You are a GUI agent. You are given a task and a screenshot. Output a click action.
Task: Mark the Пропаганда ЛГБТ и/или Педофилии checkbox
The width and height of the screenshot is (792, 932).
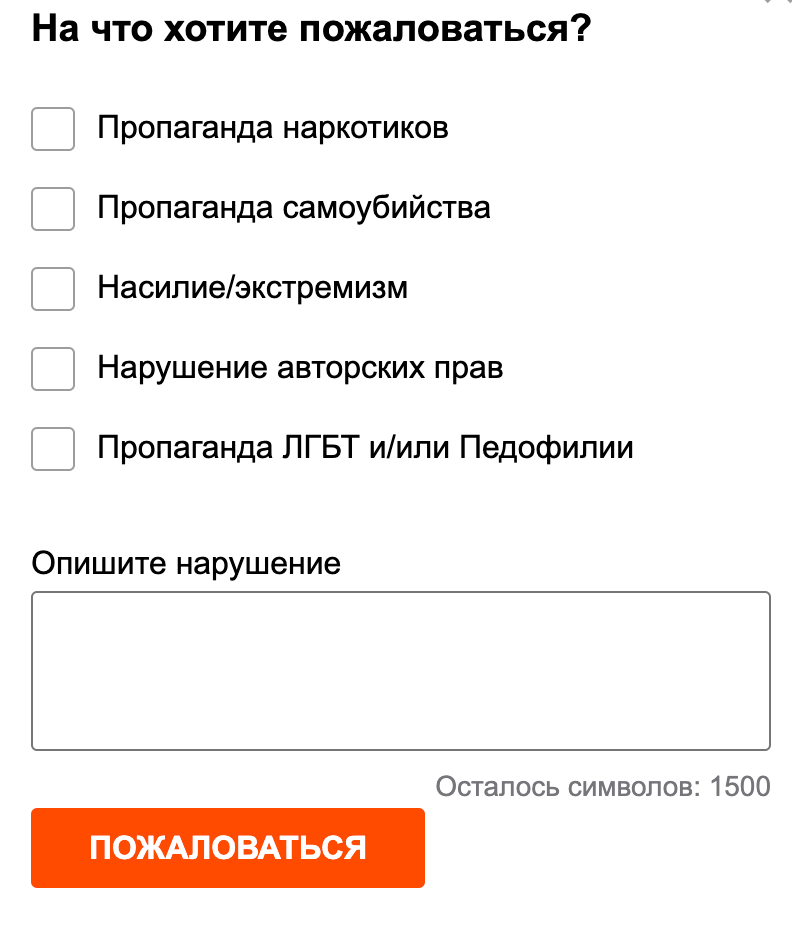click(53, 449)
